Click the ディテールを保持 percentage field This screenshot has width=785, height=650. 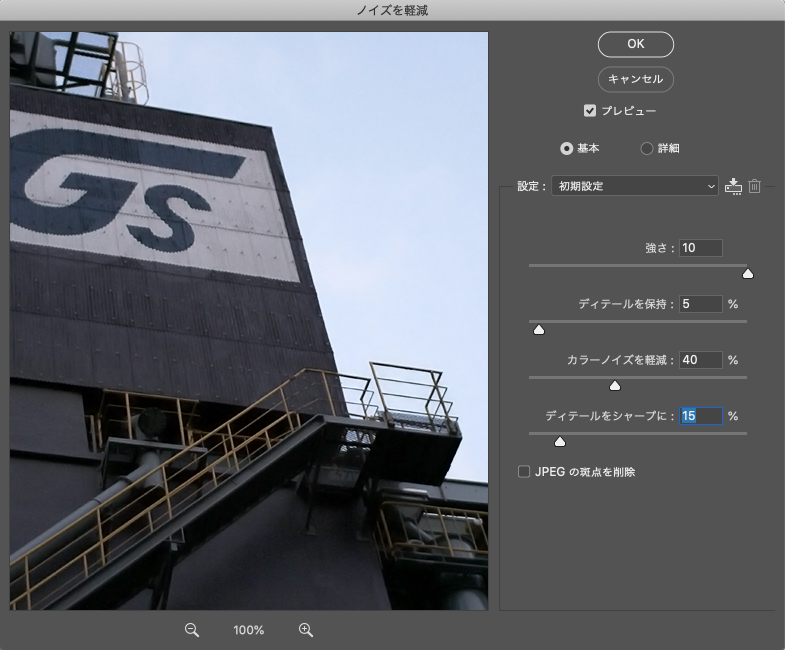click(x=700, y=304)
